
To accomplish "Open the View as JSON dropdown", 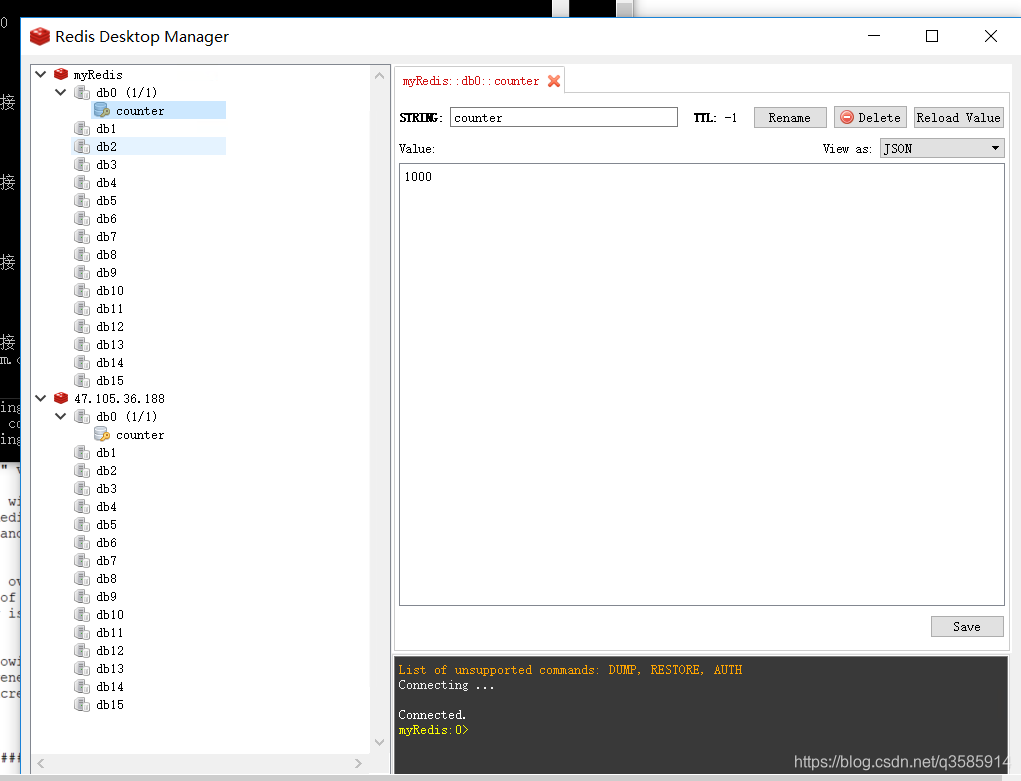I will (x=942, y=149).
